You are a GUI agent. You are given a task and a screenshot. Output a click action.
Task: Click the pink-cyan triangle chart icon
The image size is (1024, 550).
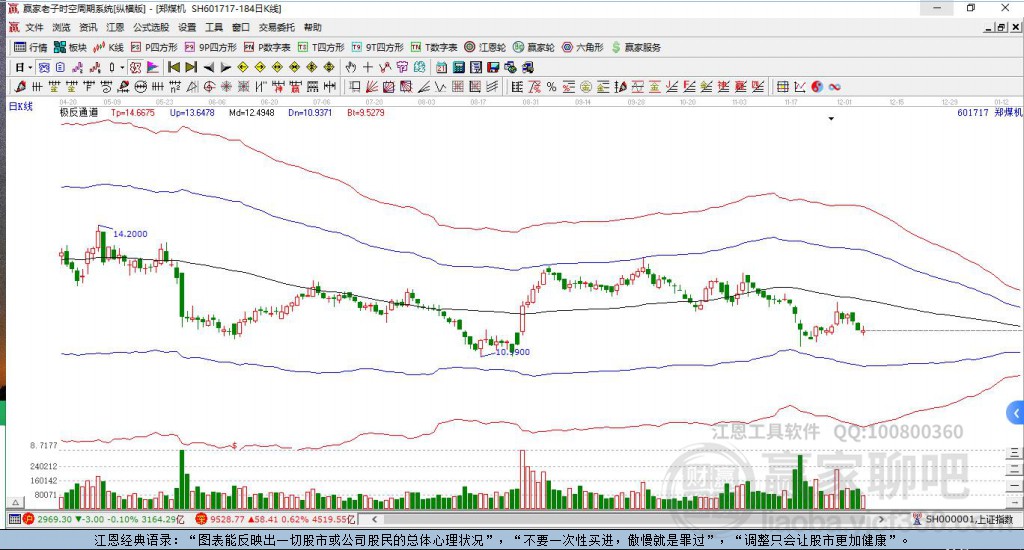coord(152,67)
